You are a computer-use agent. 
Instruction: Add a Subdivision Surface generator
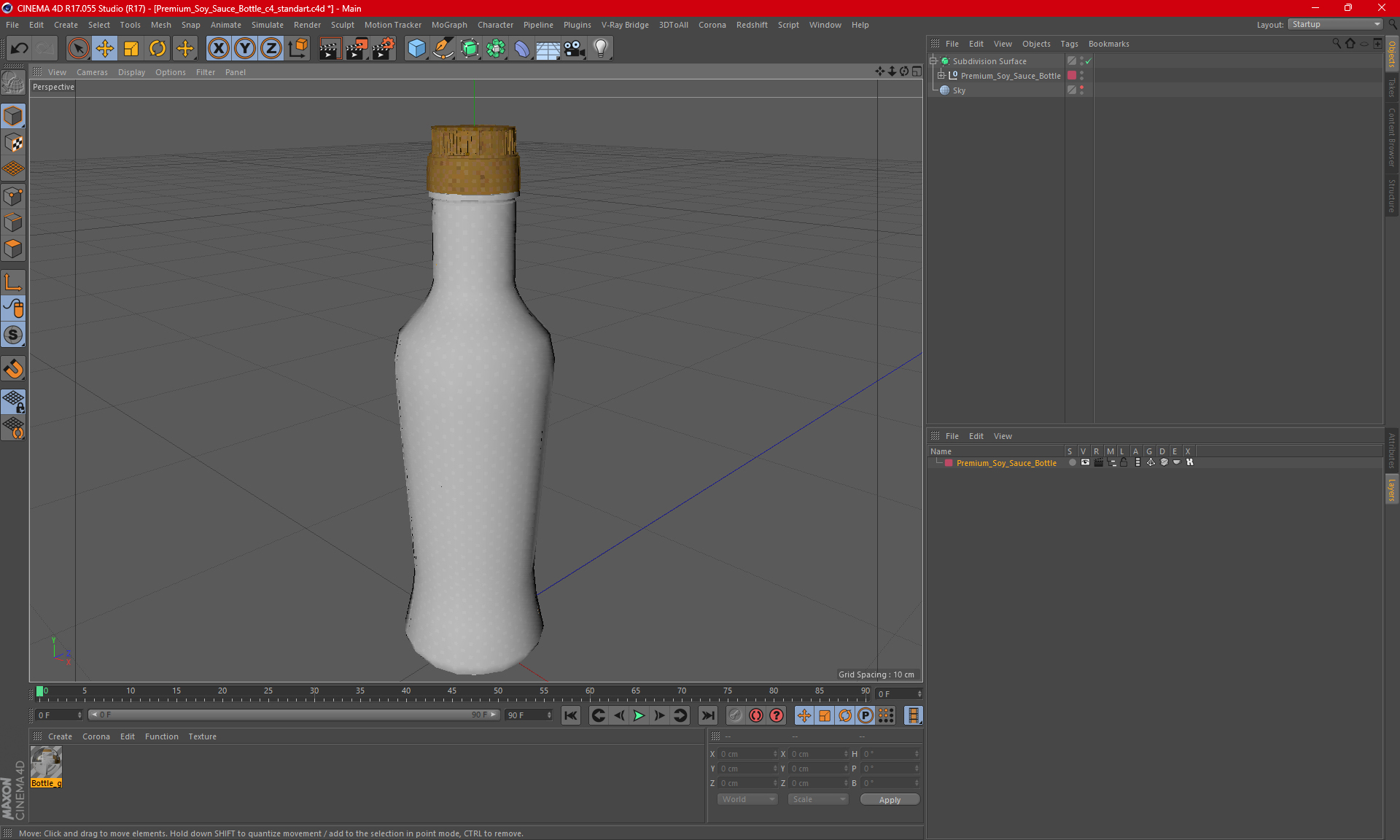(x=470, y=49)
